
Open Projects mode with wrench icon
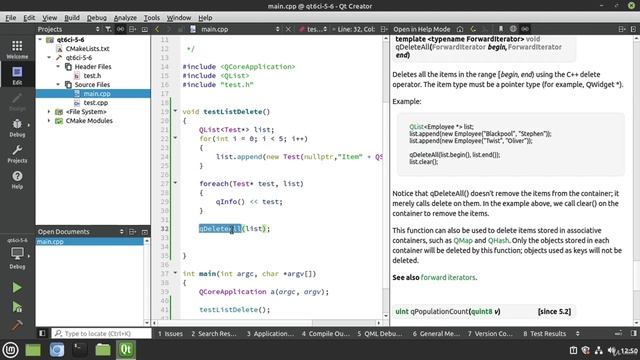point(17,153)
